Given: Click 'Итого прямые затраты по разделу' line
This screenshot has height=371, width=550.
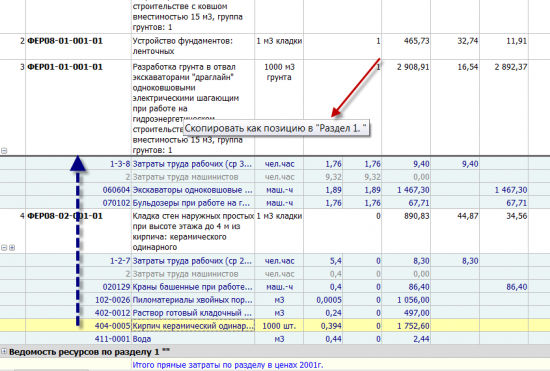Looking at the screenshot, I should [x=228, y=365].
